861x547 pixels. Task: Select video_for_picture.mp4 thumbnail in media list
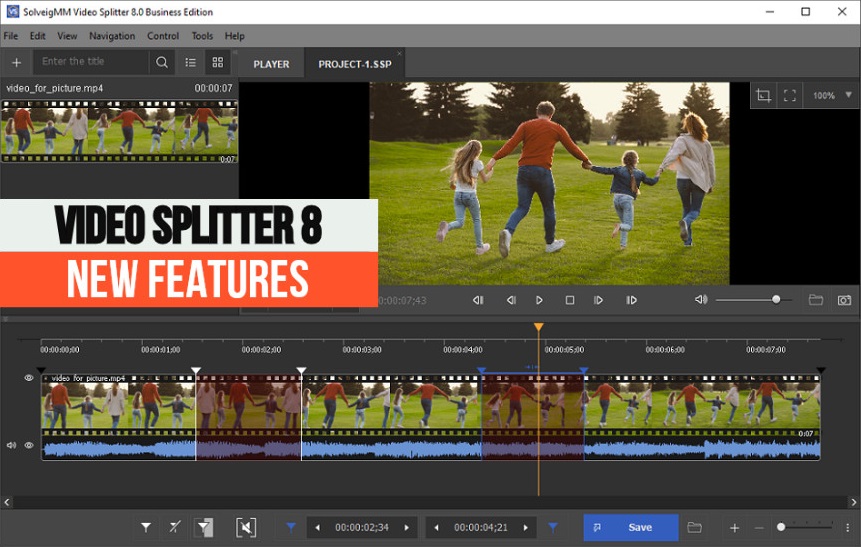pos(119,130)
